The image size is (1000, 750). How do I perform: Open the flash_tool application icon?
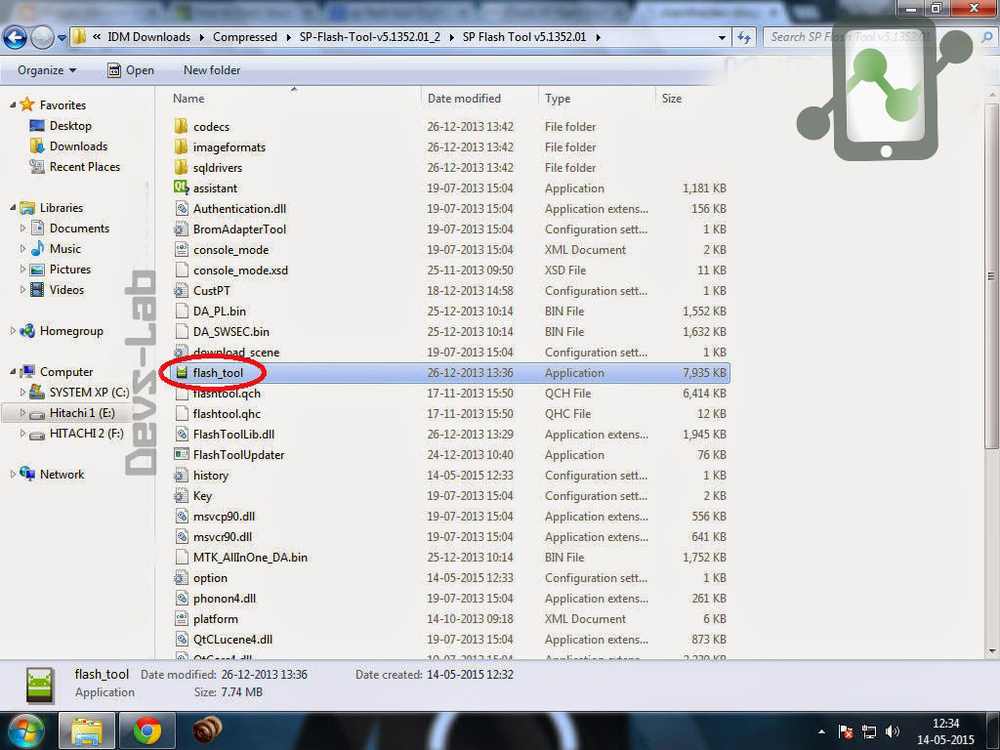click(182, 372)
